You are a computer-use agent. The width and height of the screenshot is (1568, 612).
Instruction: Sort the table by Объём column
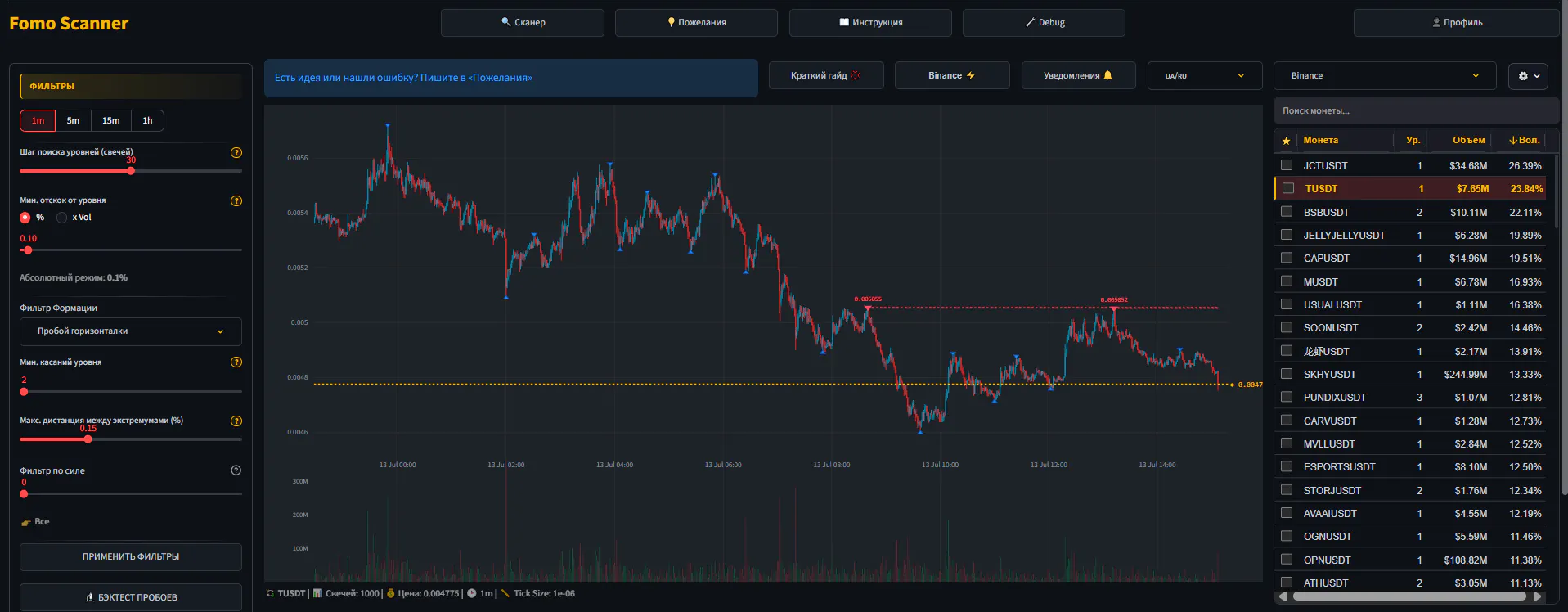click(x=1468, y=141)
